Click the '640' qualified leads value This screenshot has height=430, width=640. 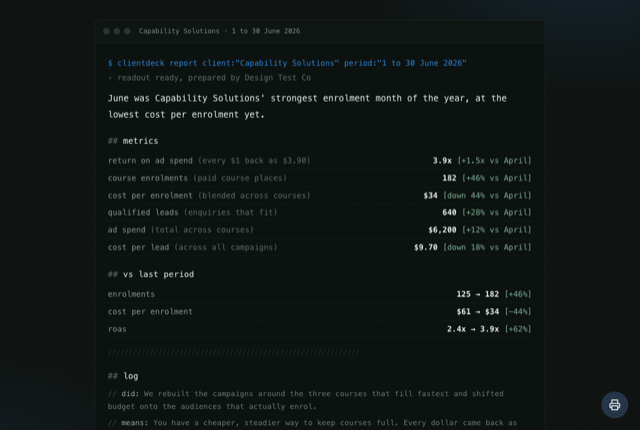(449, 213)
